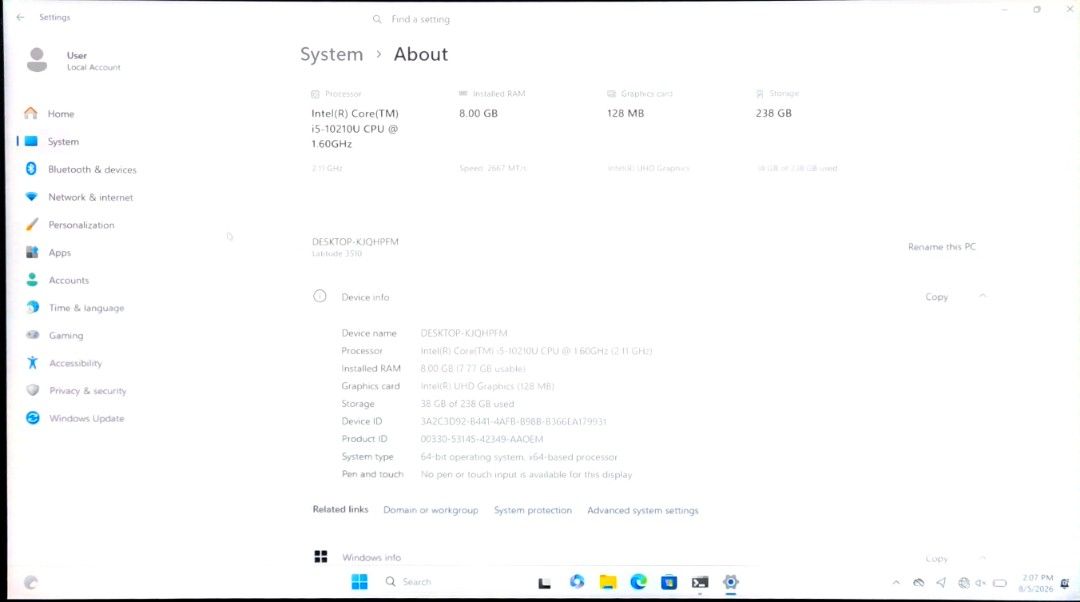Open the widgets icon at taskbar left
Screen dimensions: 1080x602
tap(30, 583)
